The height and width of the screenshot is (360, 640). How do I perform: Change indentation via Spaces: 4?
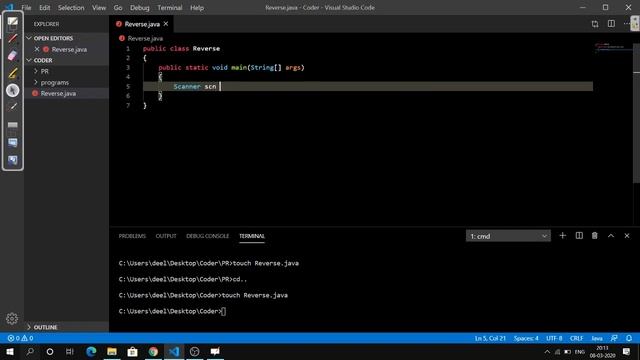pyautogui.click(x=526, y=338)
